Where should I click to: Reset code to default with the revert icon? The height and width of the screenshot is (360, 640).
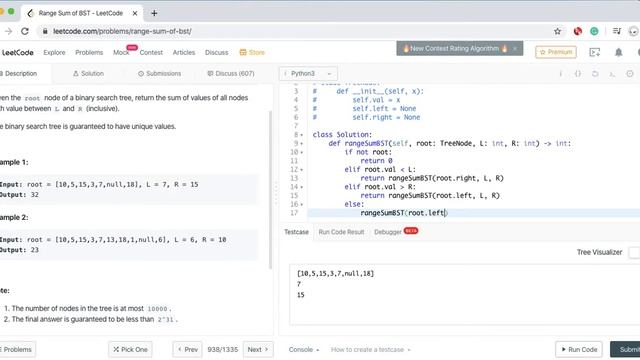coord(595,73)
